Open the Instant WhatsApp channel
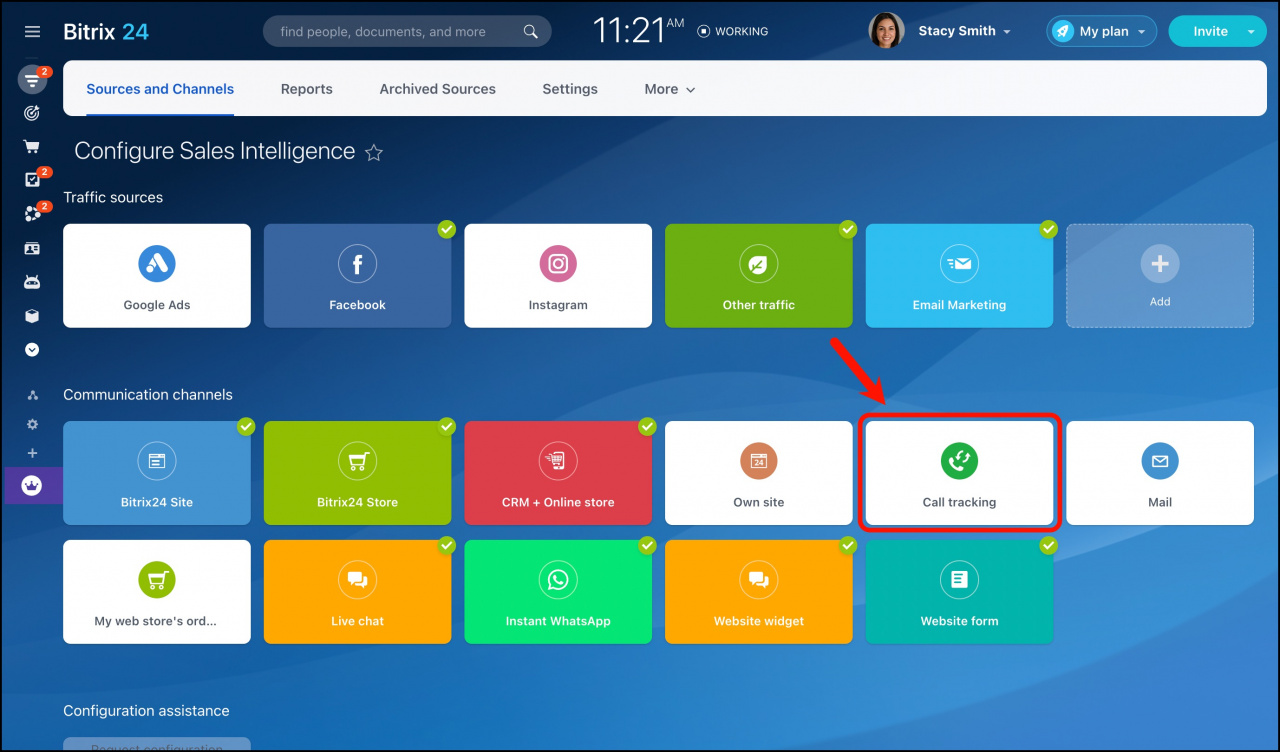1280x752 pixels. coord(558,592)
